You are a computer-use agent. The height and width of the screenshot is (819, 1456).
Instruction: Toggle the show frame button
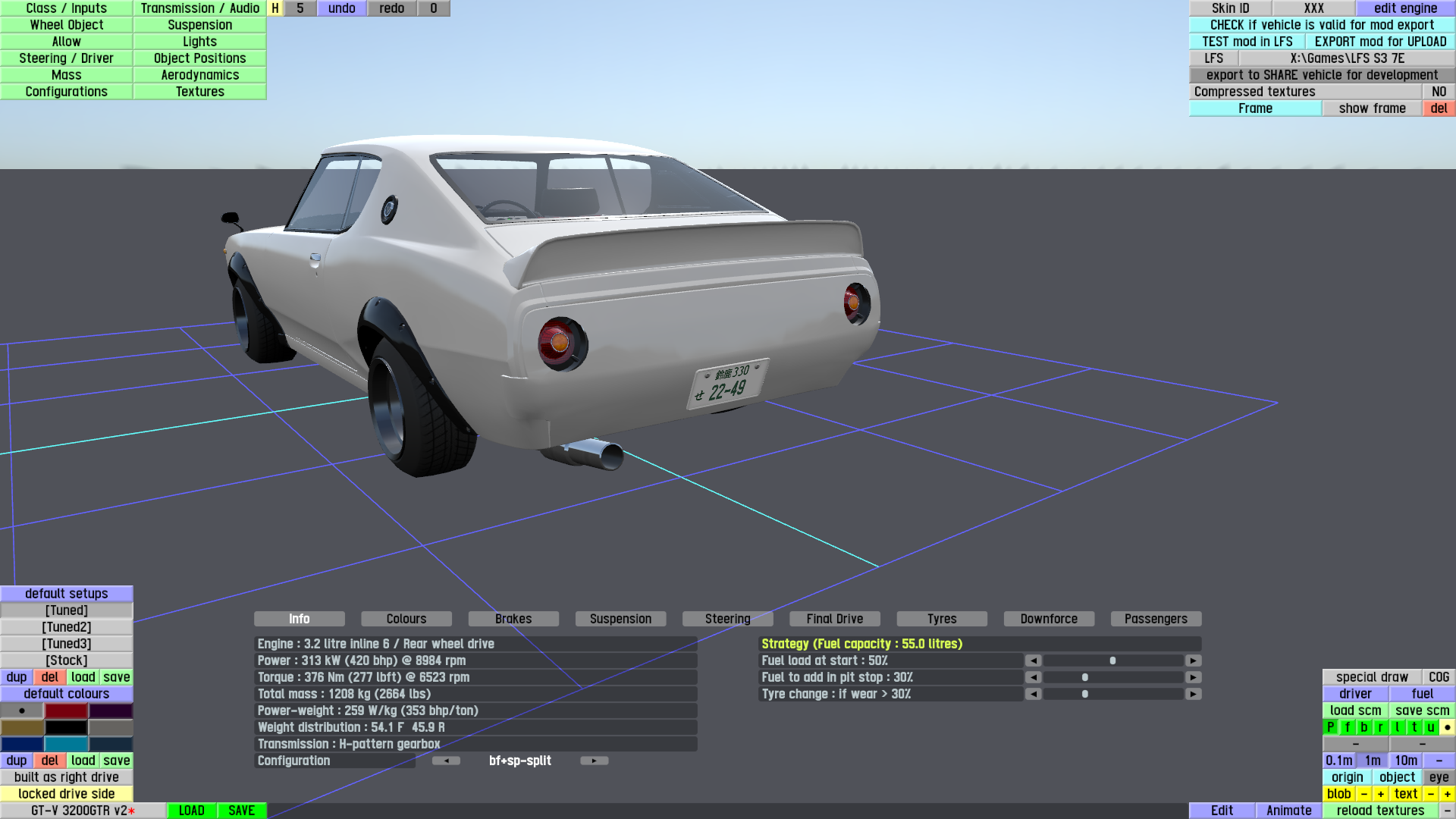1372,108
